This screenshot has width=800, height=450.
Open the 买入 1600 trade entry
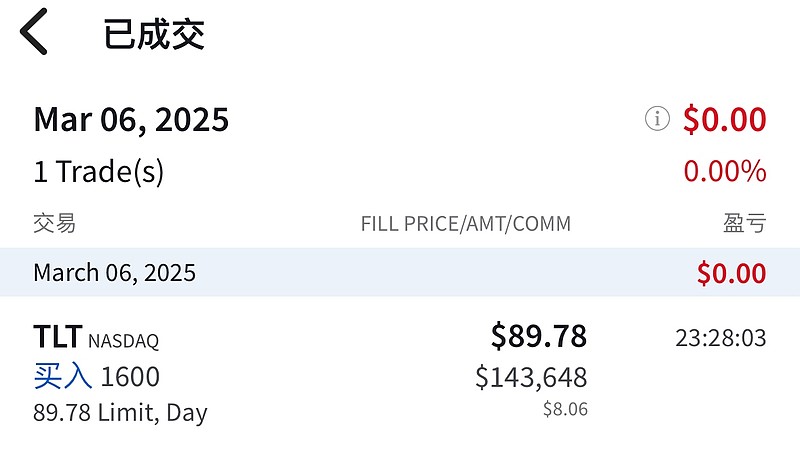(x=97, y=377)
